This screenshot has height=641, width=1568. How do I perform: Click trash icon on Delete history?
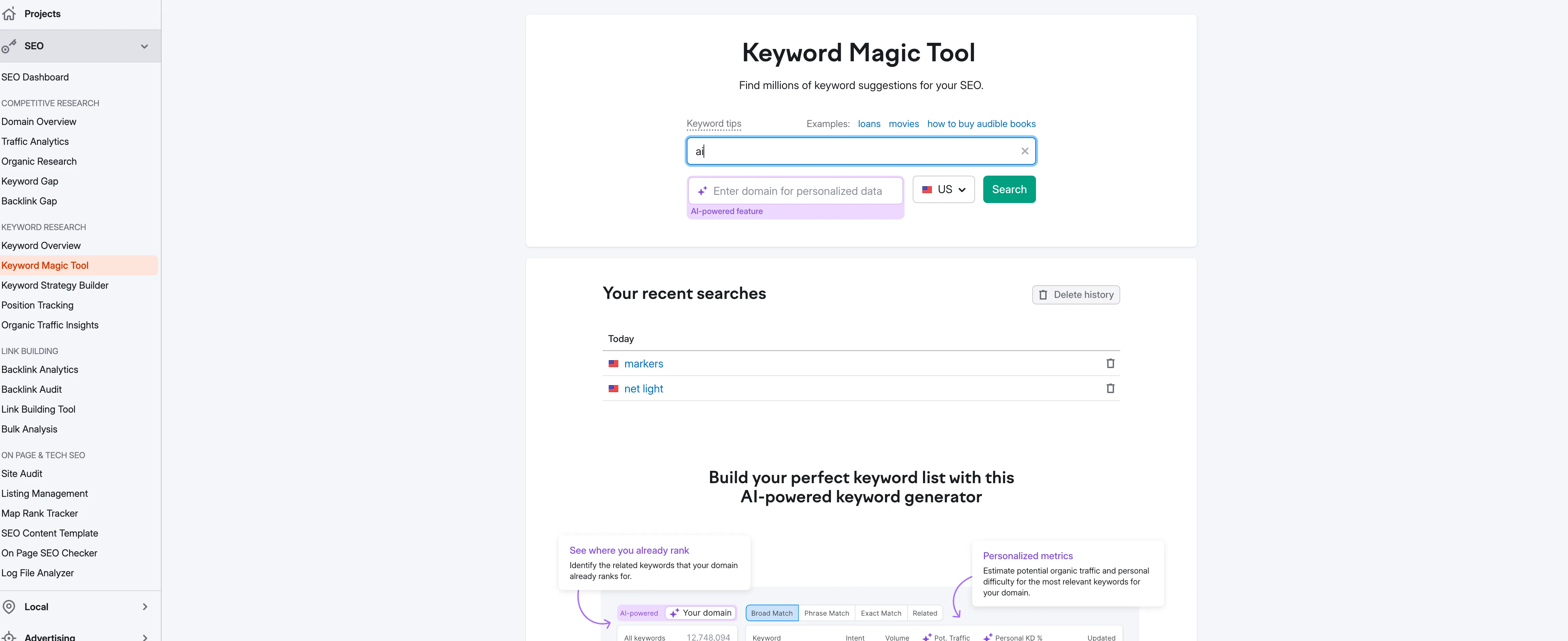(1043, 295)
